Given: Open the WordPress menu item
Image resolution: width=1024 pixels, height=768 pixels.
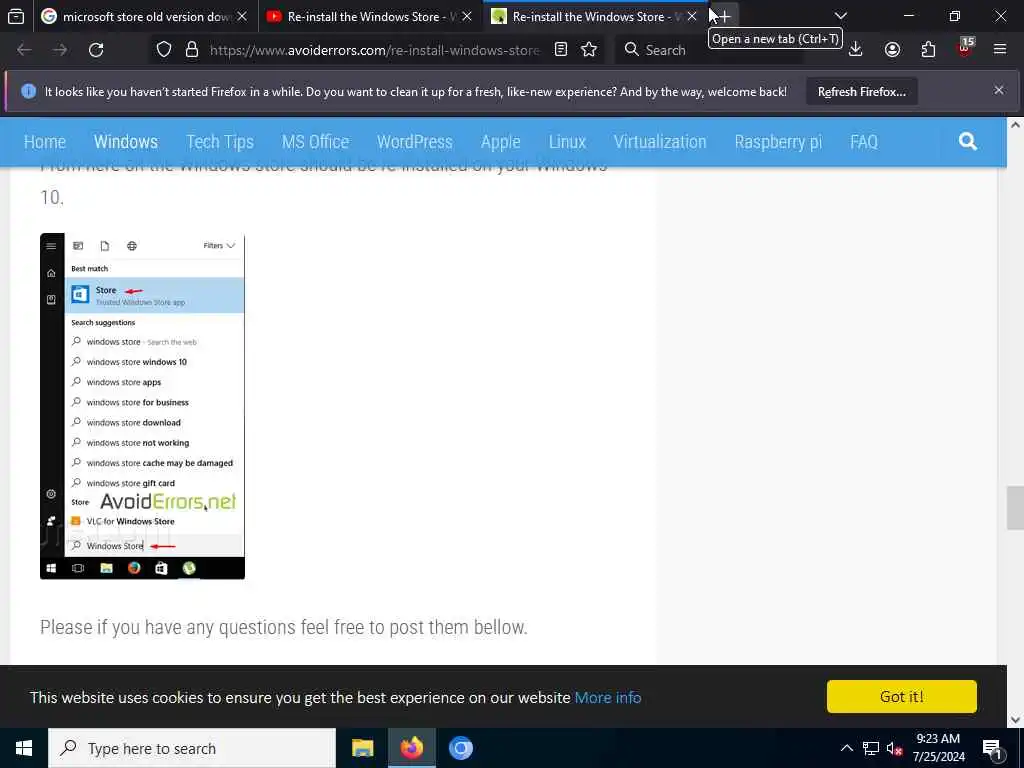Looking at the screenshot, I should [415, 142].
